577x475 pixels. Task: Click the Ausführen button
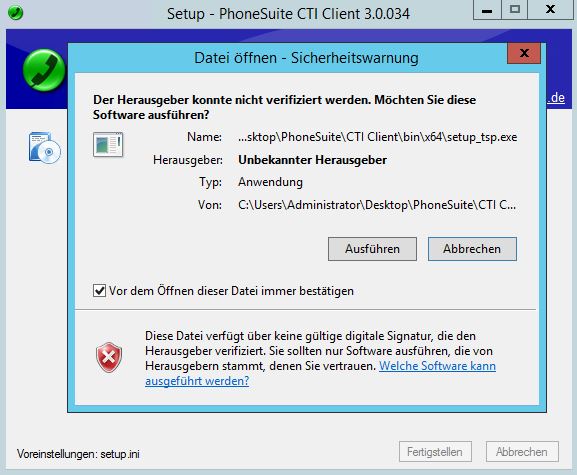372,249
